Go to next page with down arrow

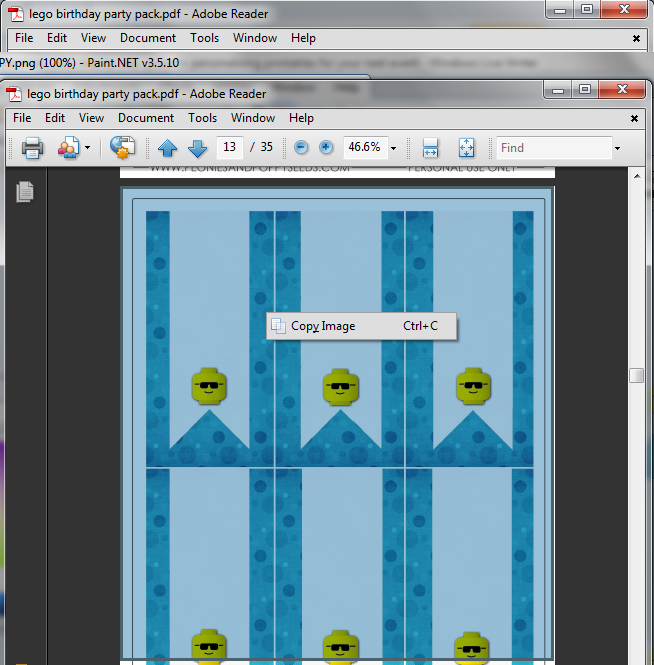197,148
